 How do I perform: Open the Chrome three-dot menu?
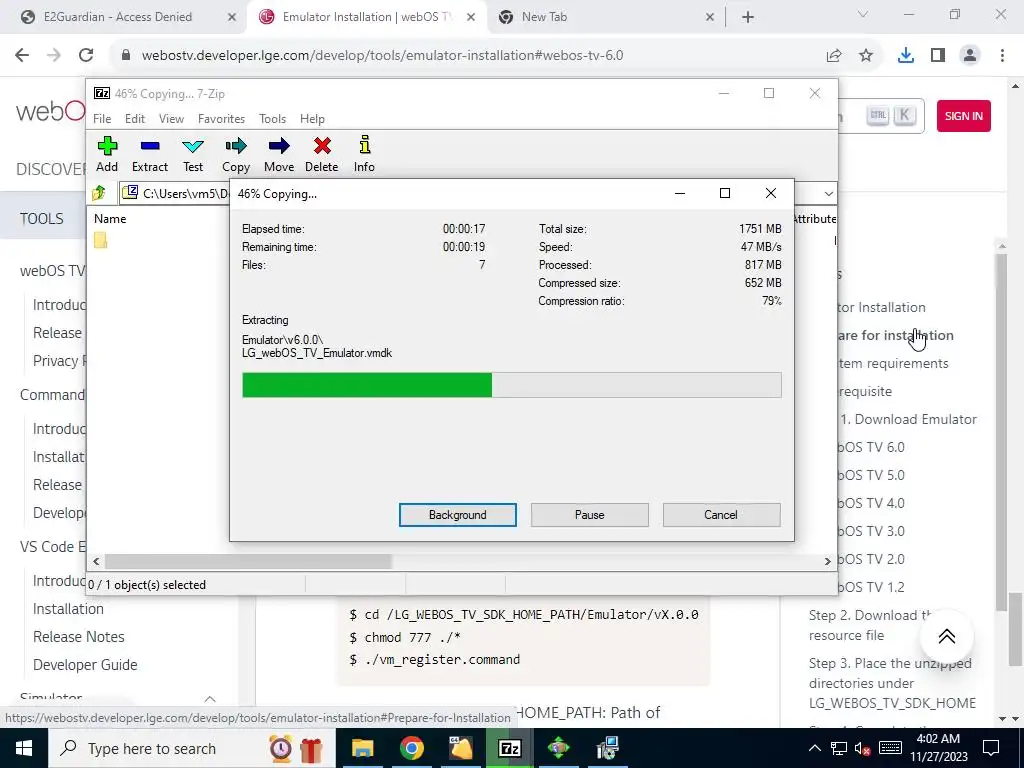pyautogui.click(x=1002, y=56)
